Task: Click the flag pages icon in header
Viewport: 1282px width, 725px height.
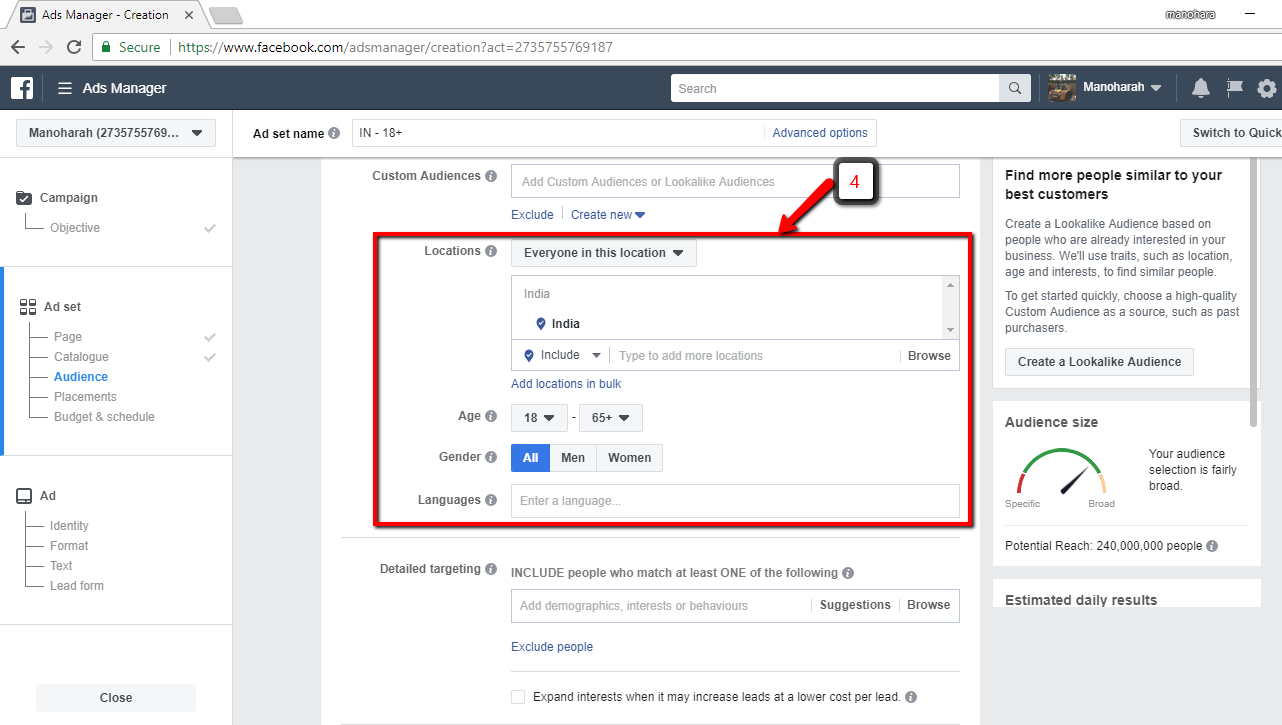Action: 1235,88
